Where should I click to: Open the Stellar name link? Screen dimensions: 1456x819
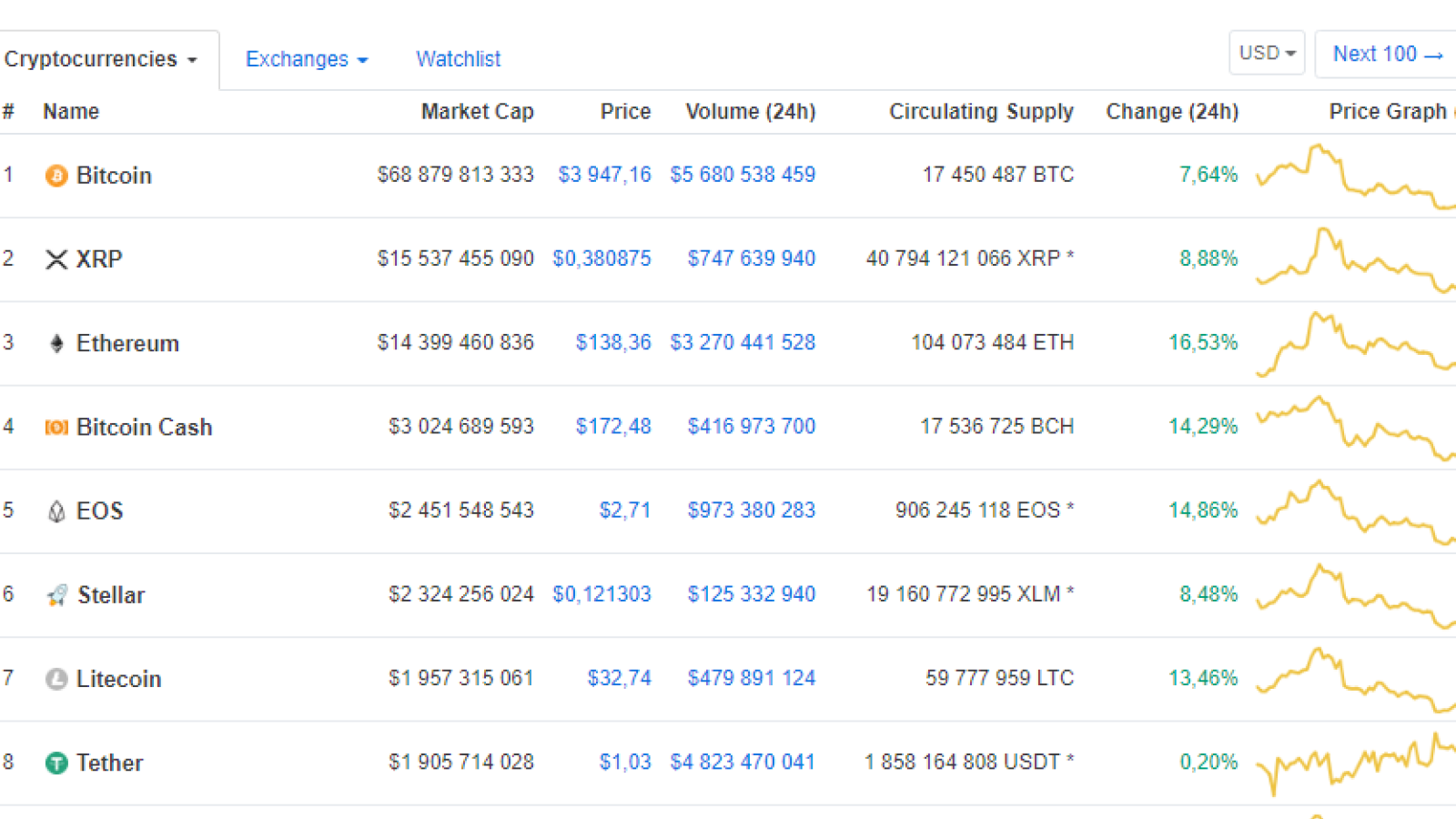(x=111, y=595)
